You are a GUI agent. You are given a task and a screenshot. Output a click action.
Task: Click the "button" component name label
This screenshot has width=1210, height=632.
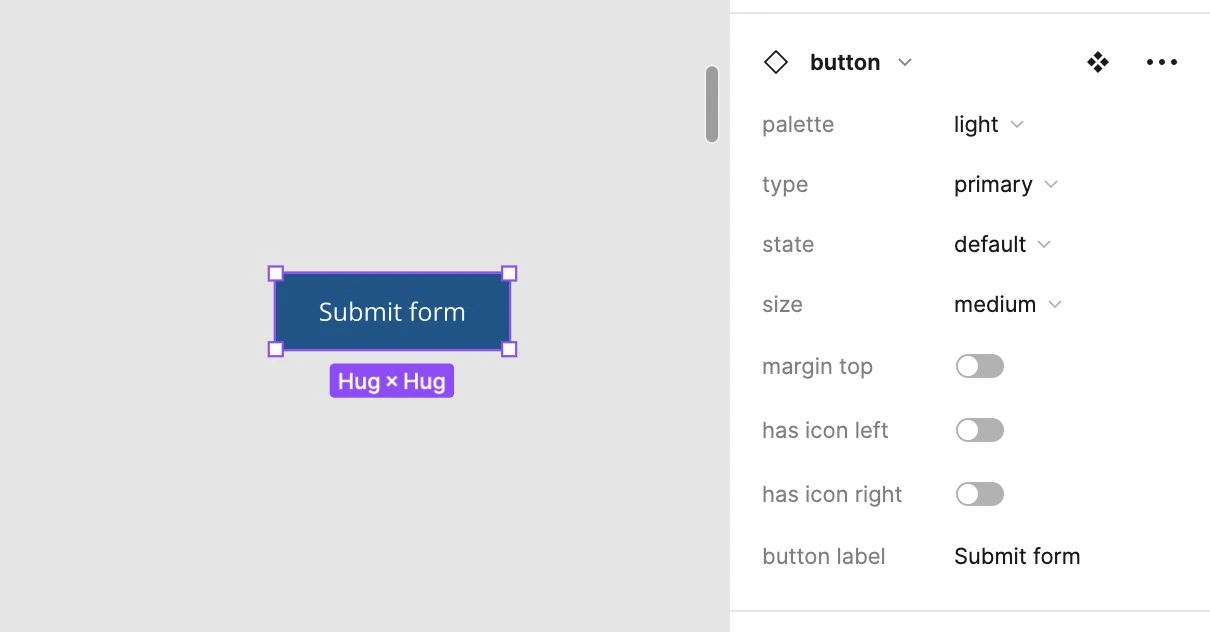844,62
